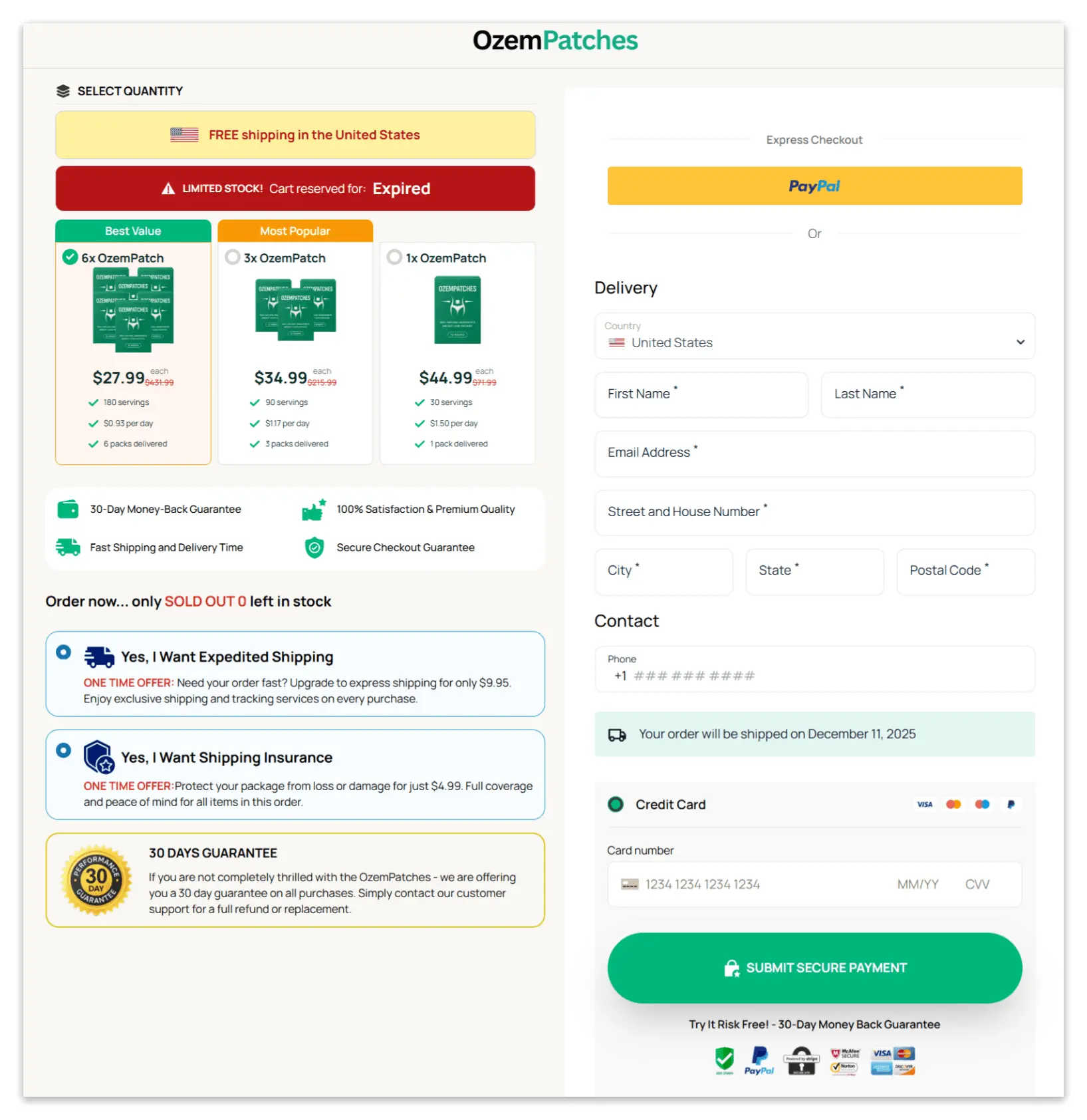This screenshot has width=1087, height=1120.
Task: Click the McAfee Secure trust badge
Action: tap(843, 1055)
